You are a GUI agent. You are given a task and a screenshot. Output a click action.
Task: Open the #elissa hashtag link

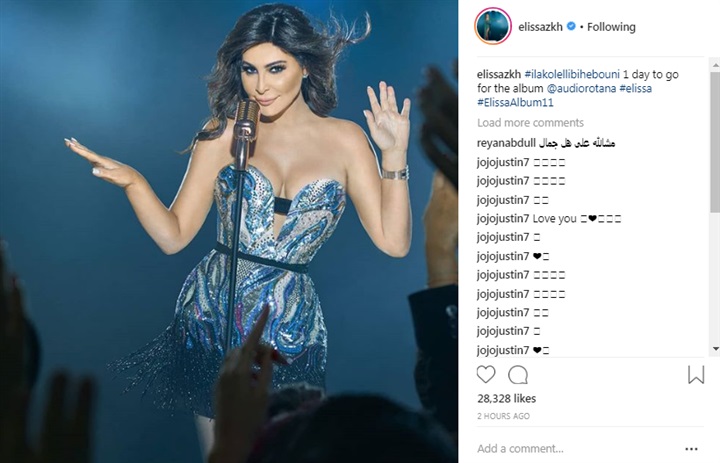(x=636, y=88)
